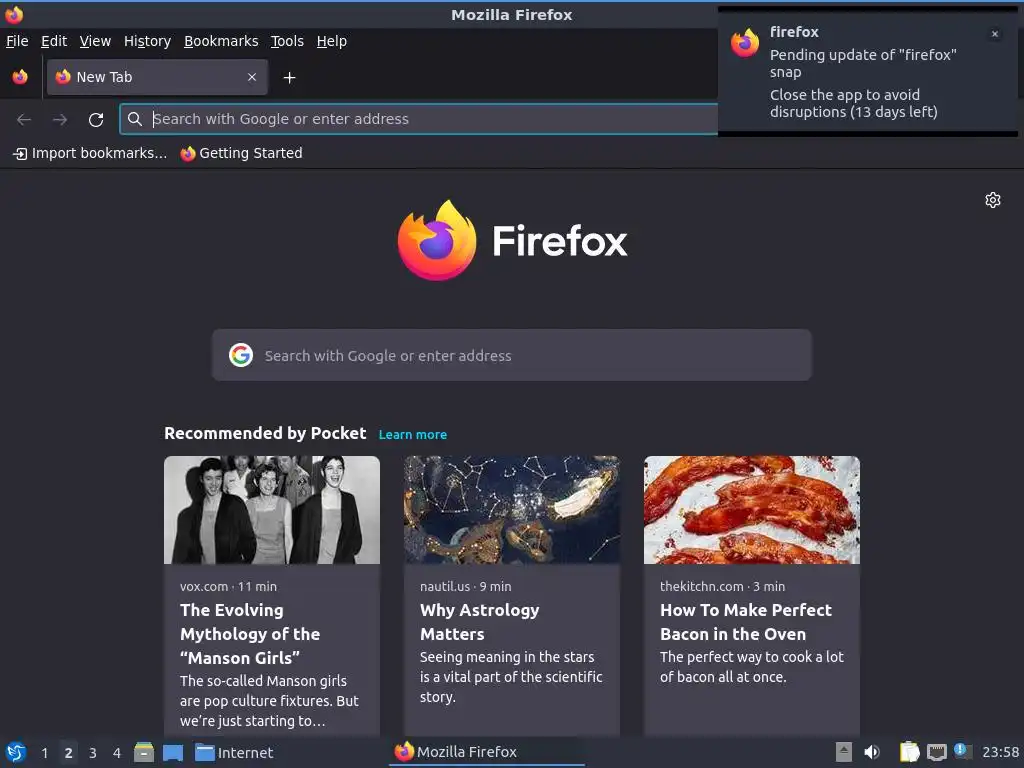
Task: Open the View menu
Action: pos(95,41)
